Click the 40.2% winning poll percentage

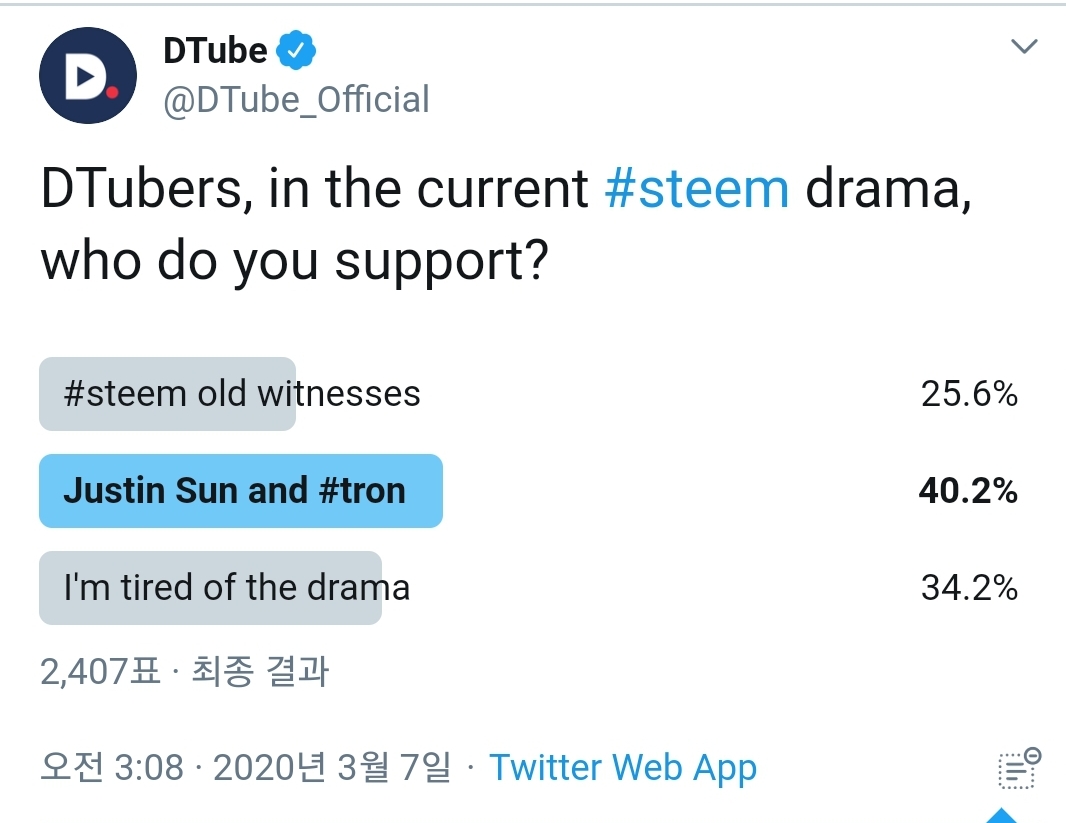[968, 491]
